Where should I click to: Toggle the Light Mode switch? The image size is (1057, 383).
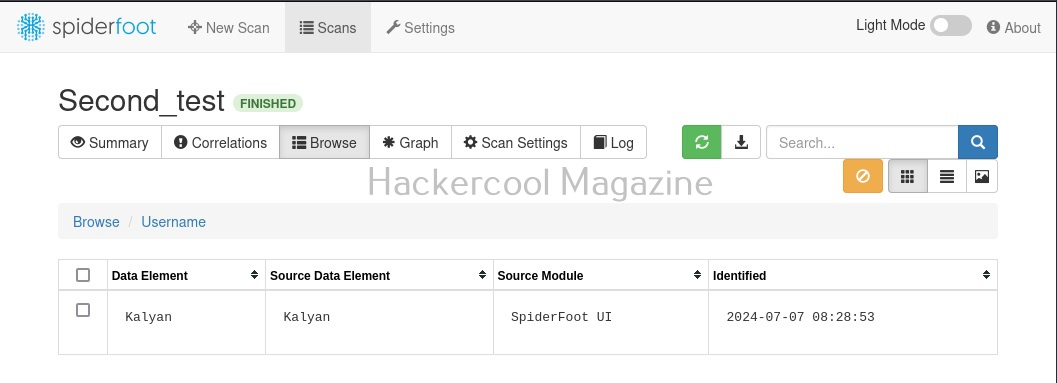click(950, 26)
